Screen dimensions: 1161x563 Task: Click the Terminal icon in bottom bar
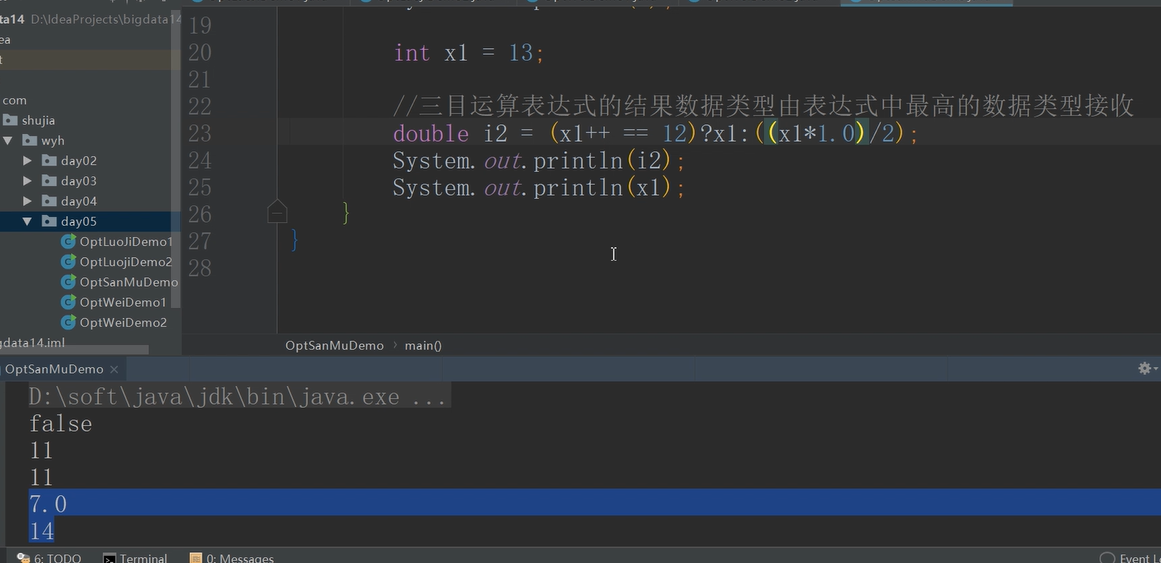(x=109, y=559)
